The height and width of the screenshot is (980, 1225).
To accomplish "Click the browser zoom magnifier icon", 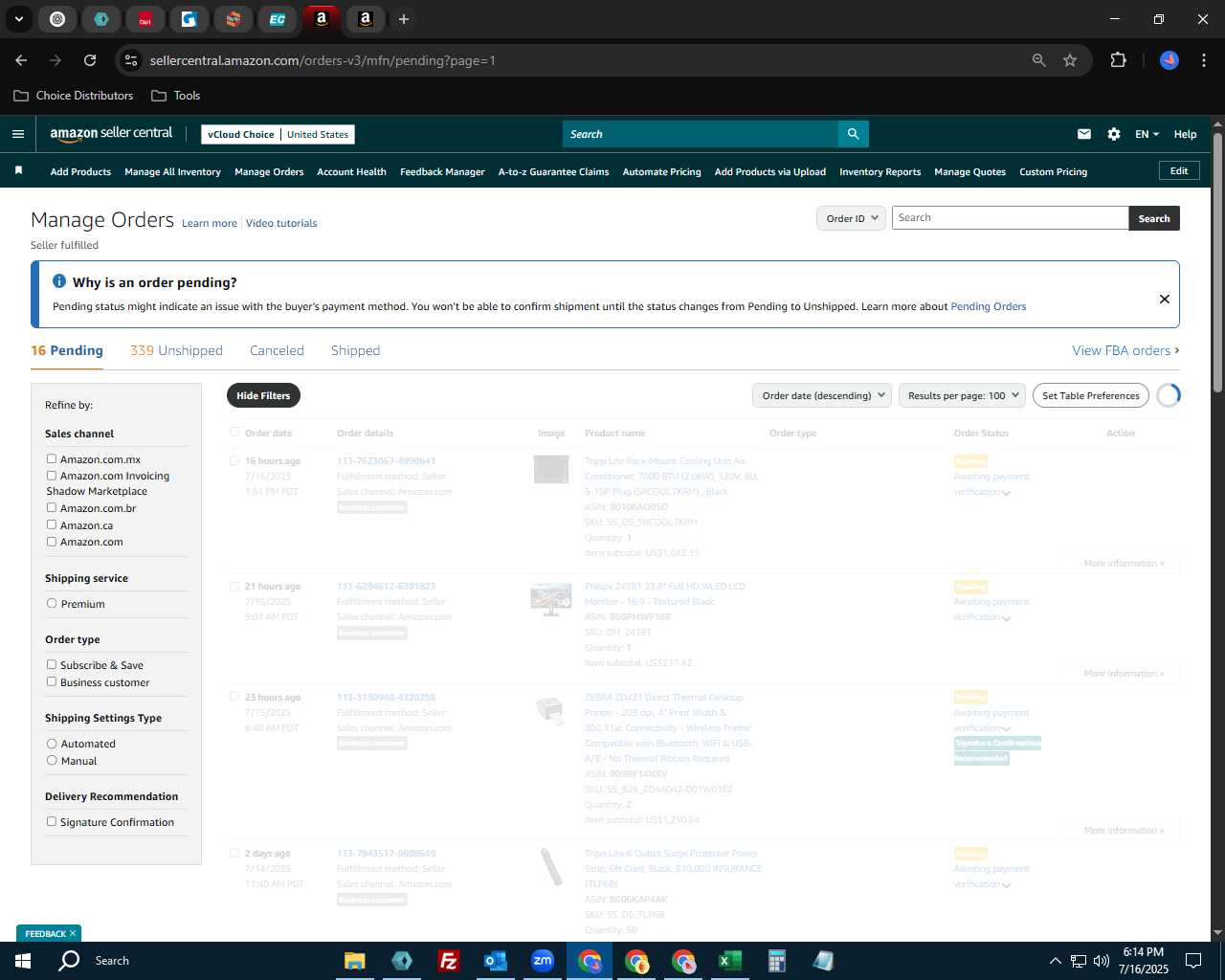I will point(1039,60).
